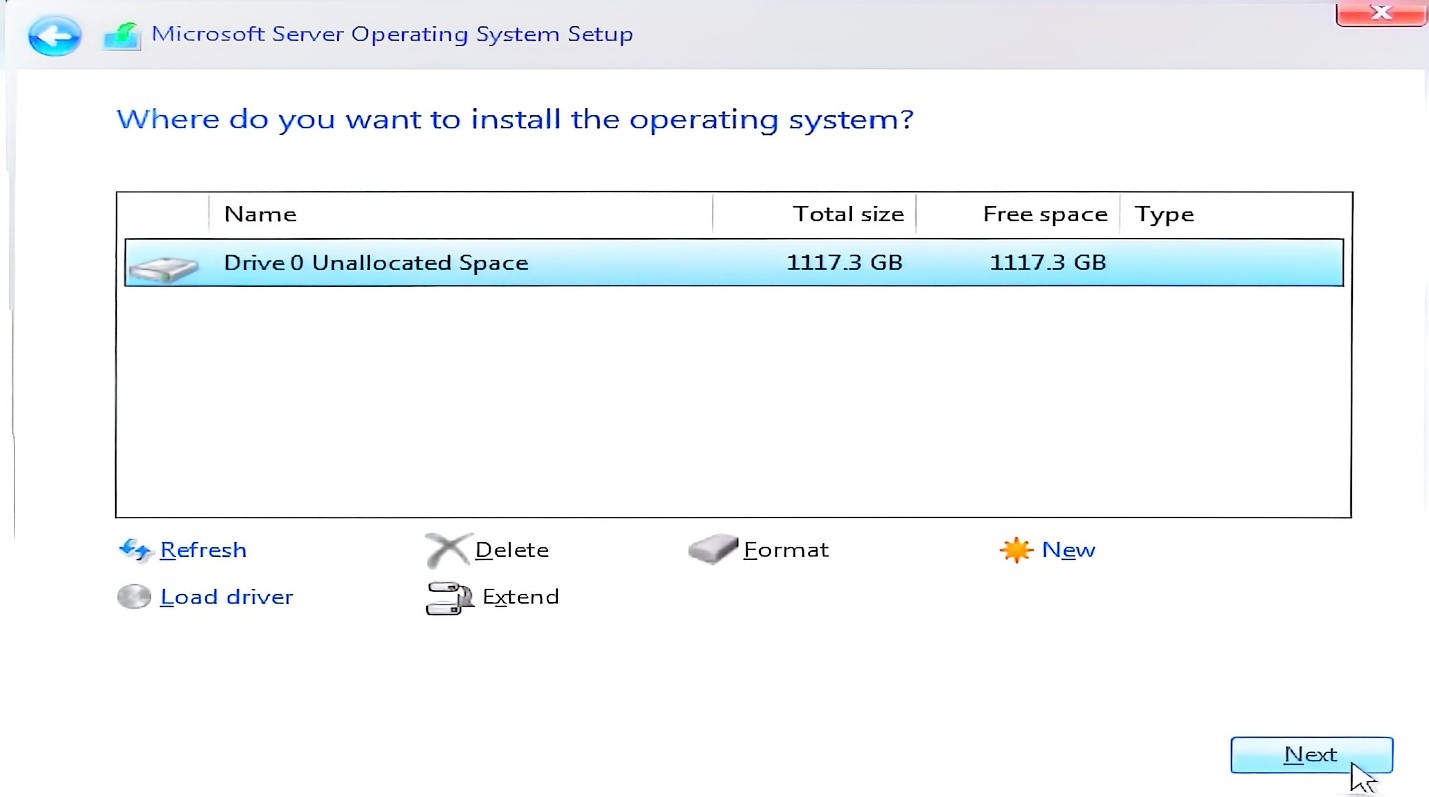Click the Load driver disc icon

tap(134, 597)
